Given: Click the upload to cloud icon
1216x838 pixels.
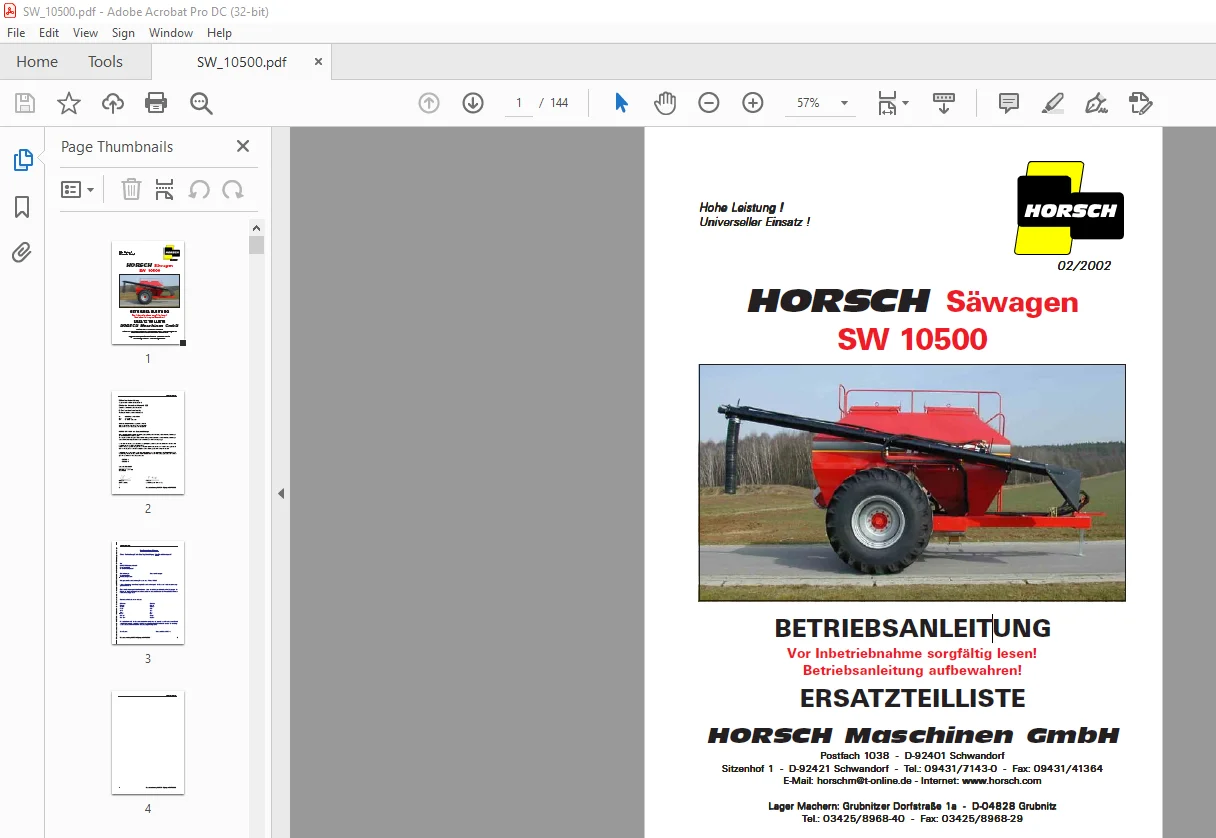Looking at the screenshot, I should (113, 103).
